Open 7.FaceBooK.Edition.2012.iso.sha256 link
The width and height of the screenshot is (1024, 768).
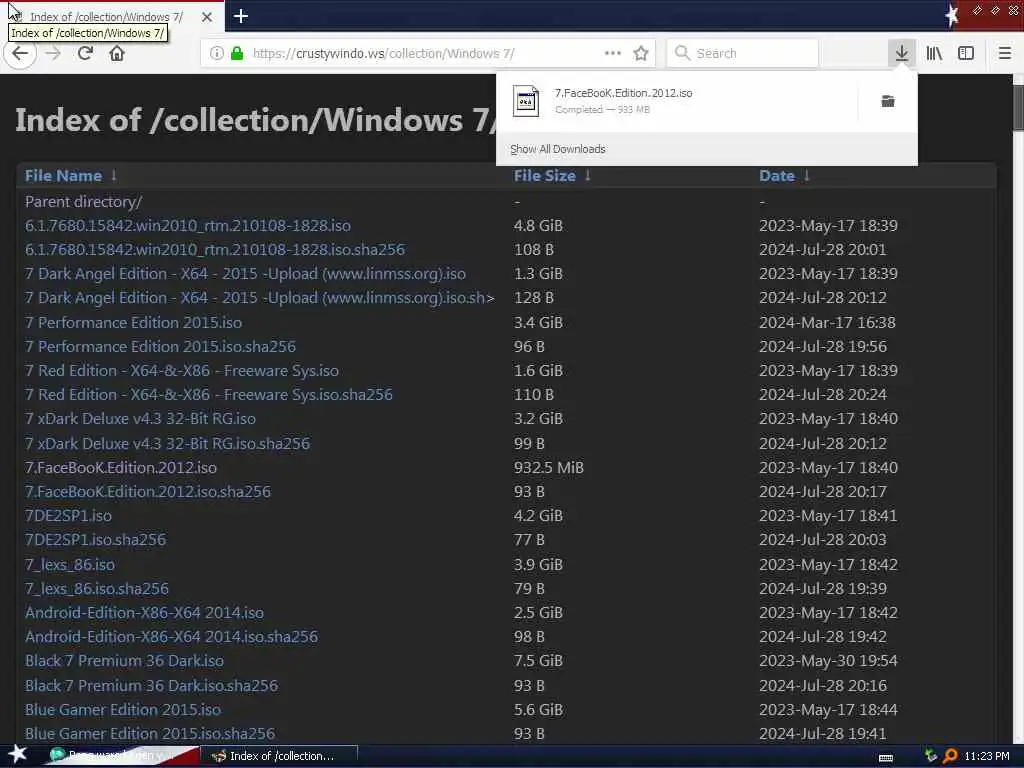point(148,491)
